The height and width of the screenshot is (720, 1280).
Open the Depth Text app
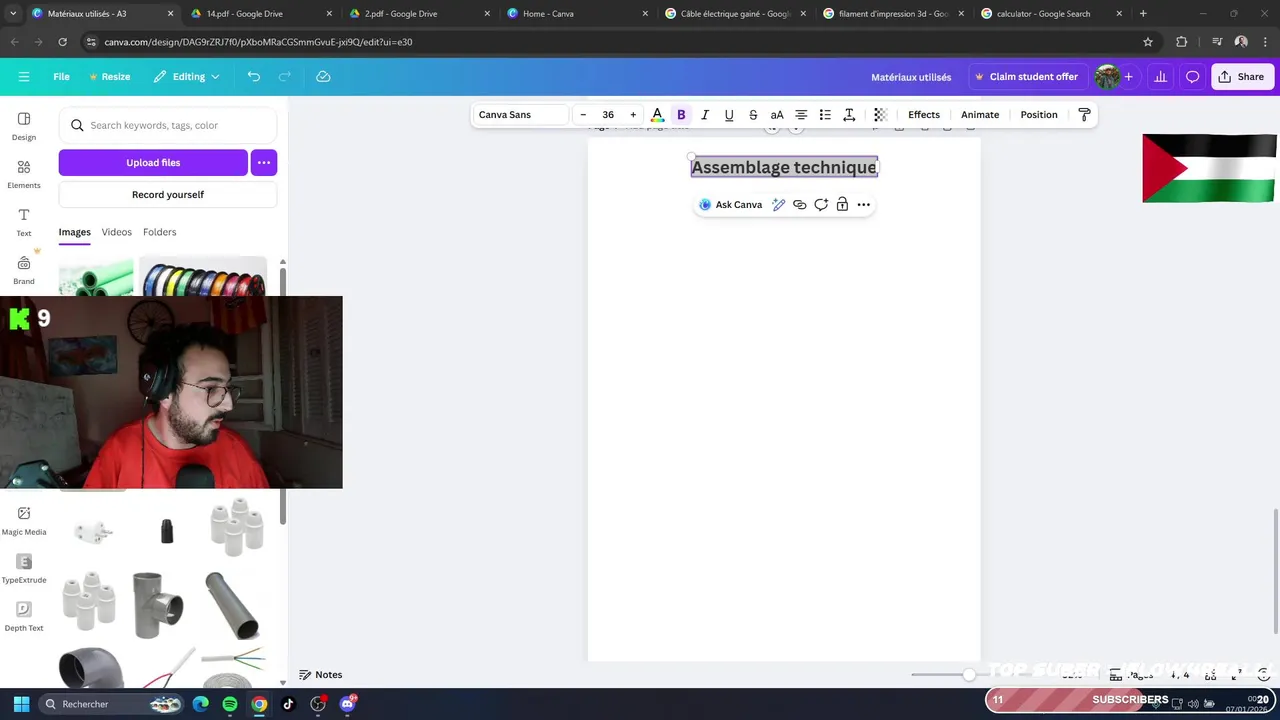(x=24, y=616)
